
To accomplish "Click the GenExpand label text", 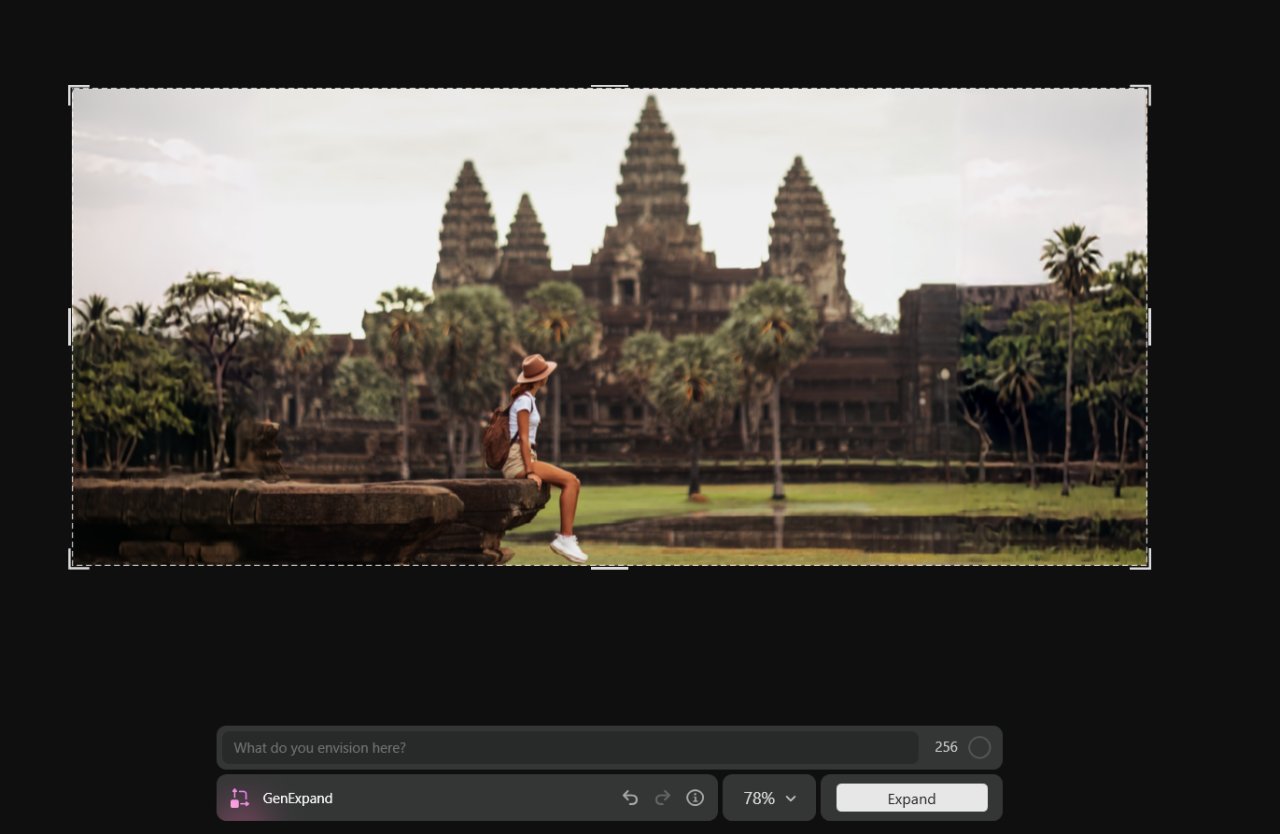I will click(x=298, y=798).
